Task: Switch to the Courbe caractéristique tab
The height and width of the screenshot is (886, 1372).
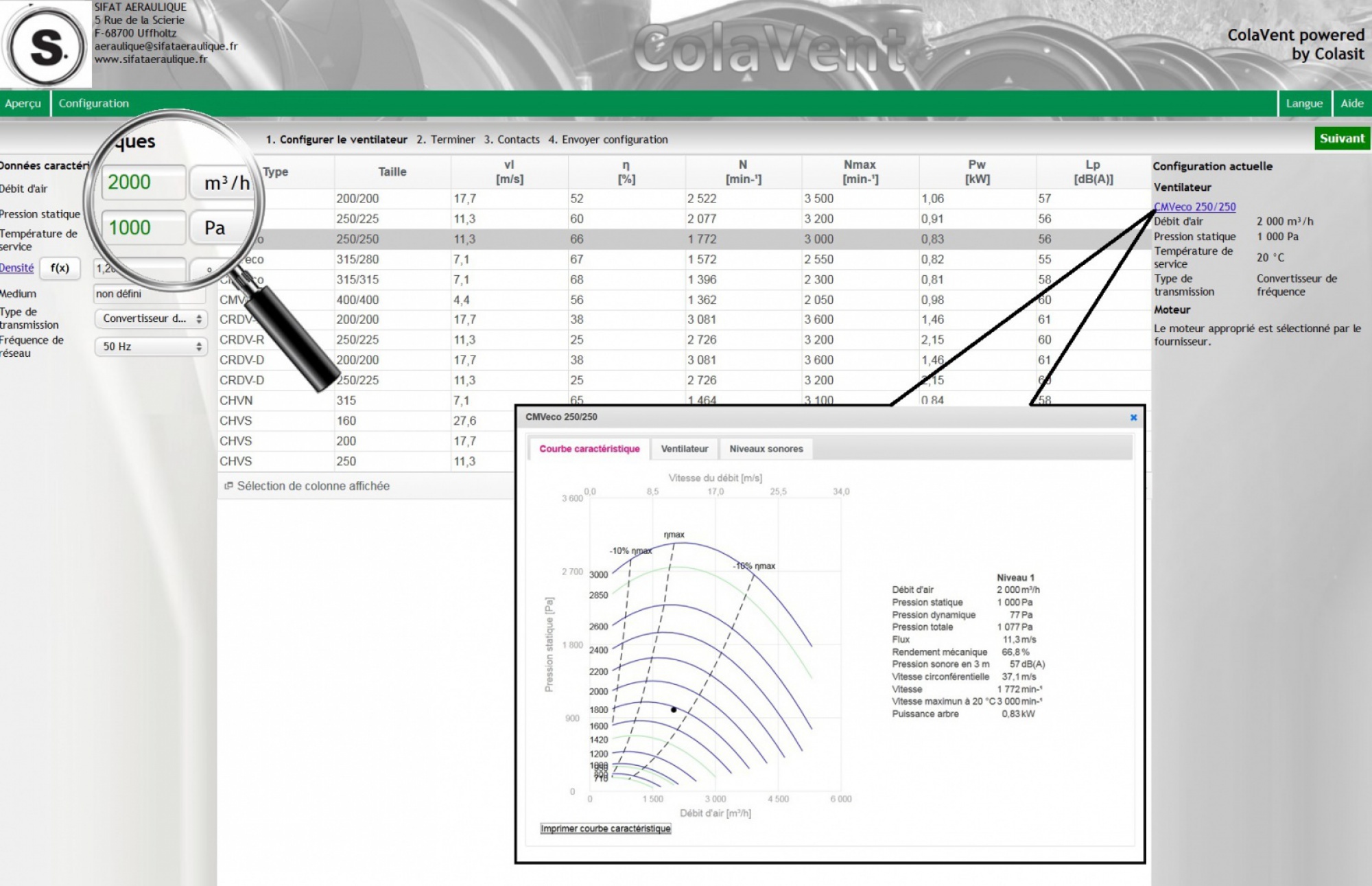Action: pyautogui.click(x=589, y=449)
